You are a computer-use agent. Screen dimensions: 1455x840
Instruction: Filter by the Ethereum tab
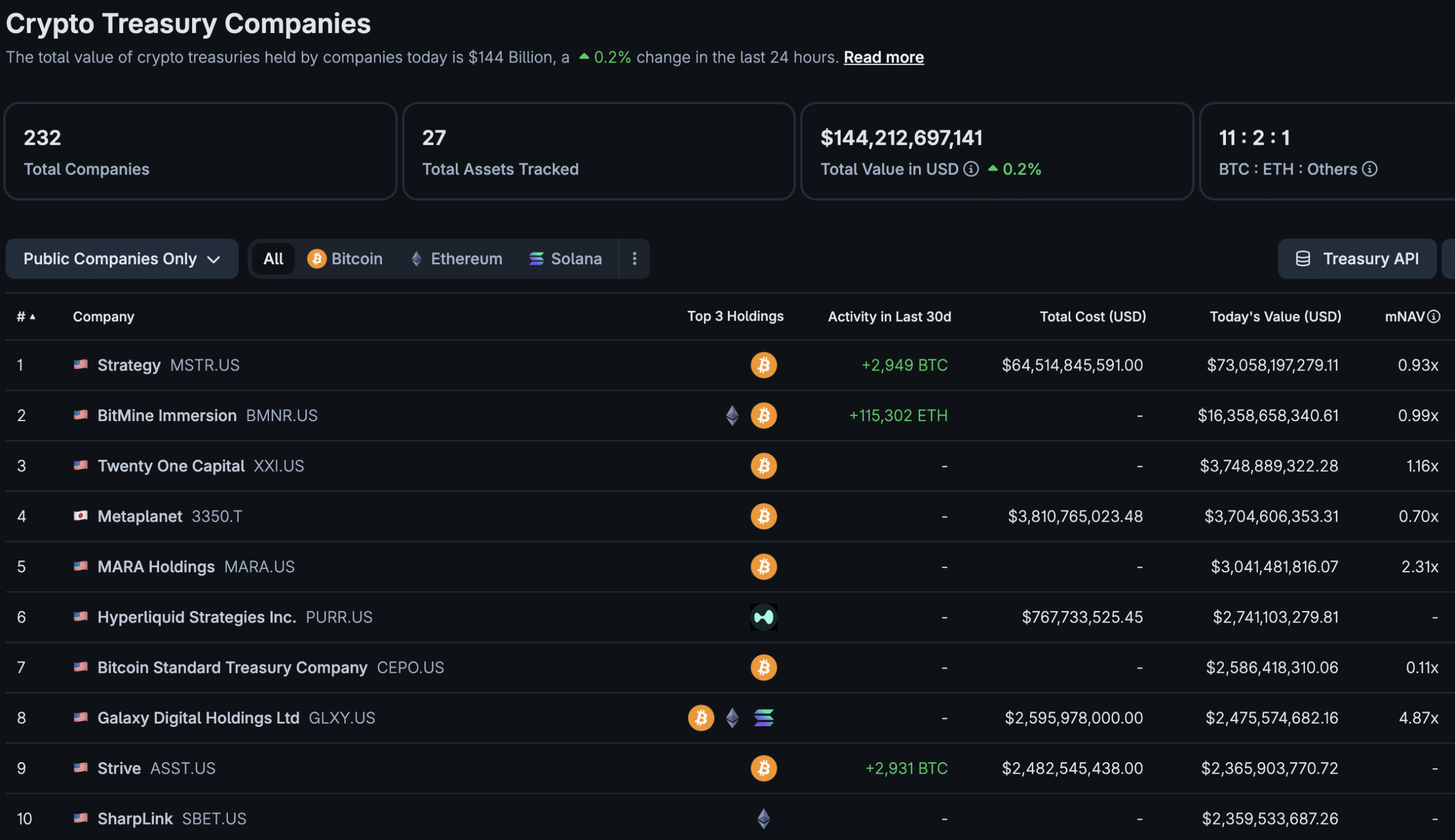pyautogui.click(x=456, y=259)
